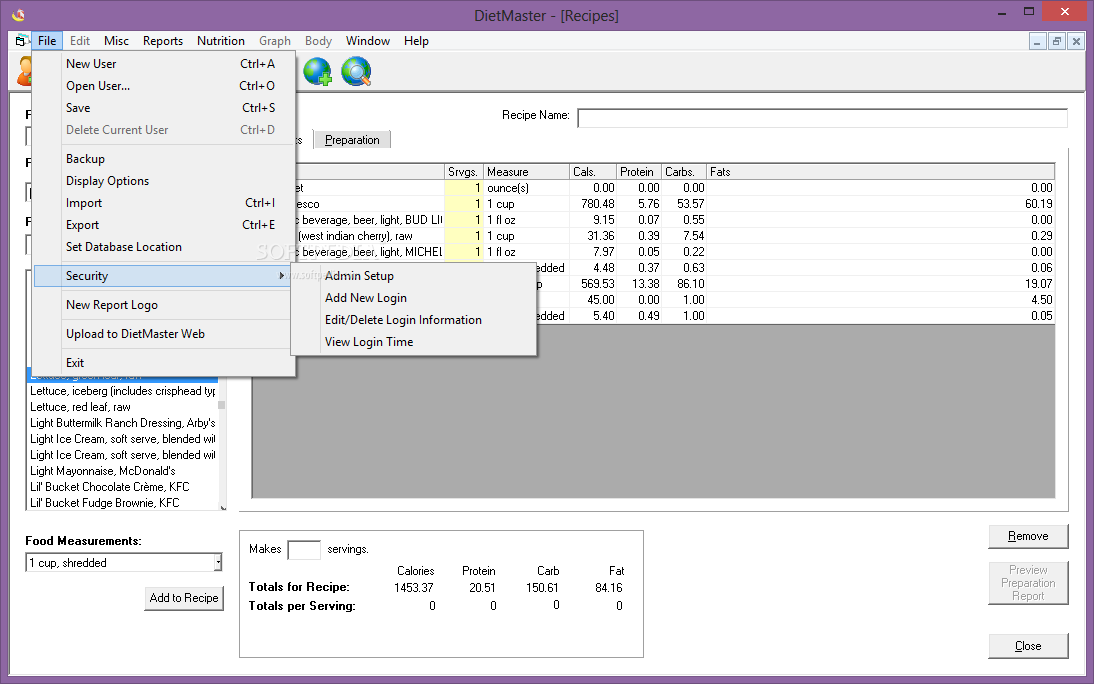
Task: Select Lil' Bucket Chocolate Crème, KFC
Action: pos(122,487)
